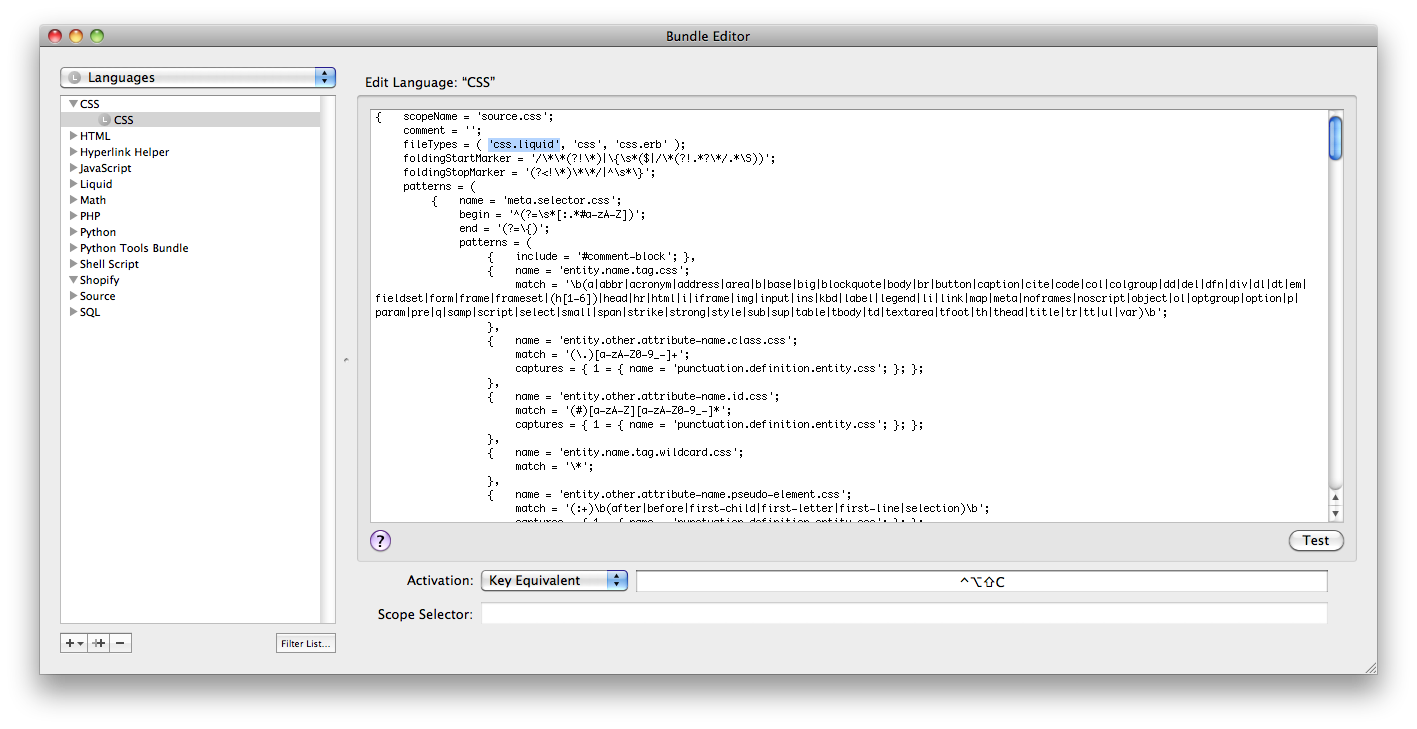Collapse the CSS bundle group
The image size is (1417, 729).
click(73, 104)
